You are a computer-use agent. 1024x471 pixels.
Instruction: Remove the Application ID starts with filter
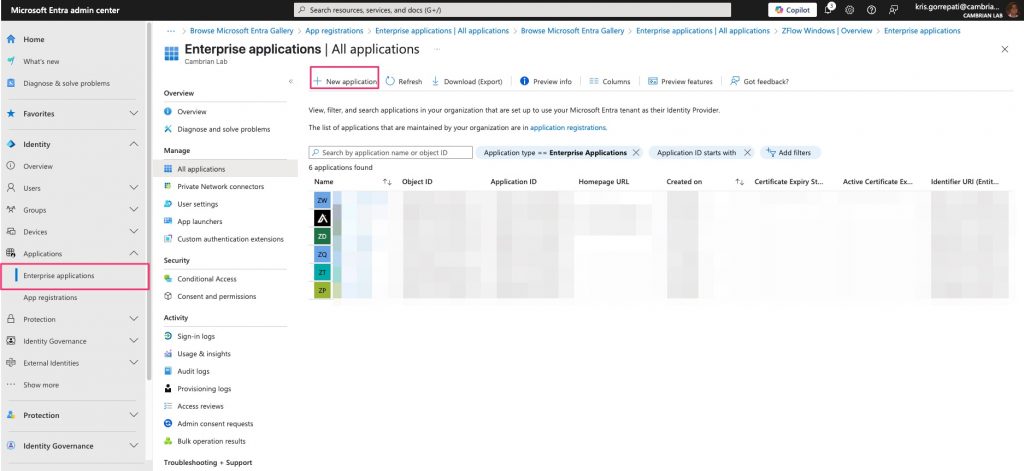[x=747, y=153]
